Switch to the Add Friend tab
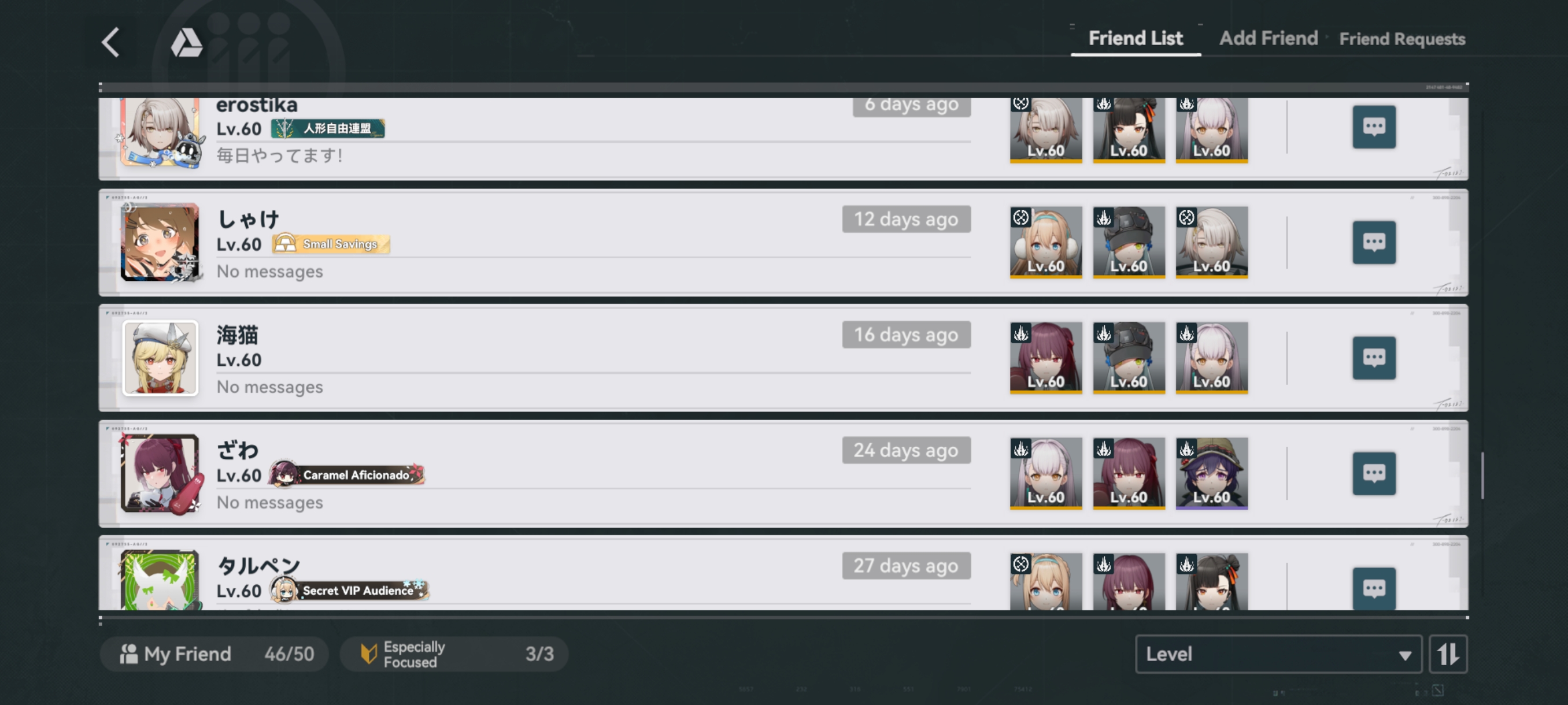Screen dimensions: 1568x705 1268,38
